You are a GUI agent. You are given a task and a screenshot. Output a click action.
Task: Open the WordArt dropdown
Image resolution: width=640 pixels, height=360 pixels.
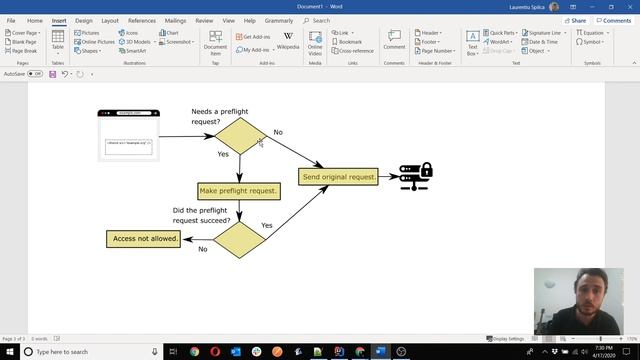(511, 42)
